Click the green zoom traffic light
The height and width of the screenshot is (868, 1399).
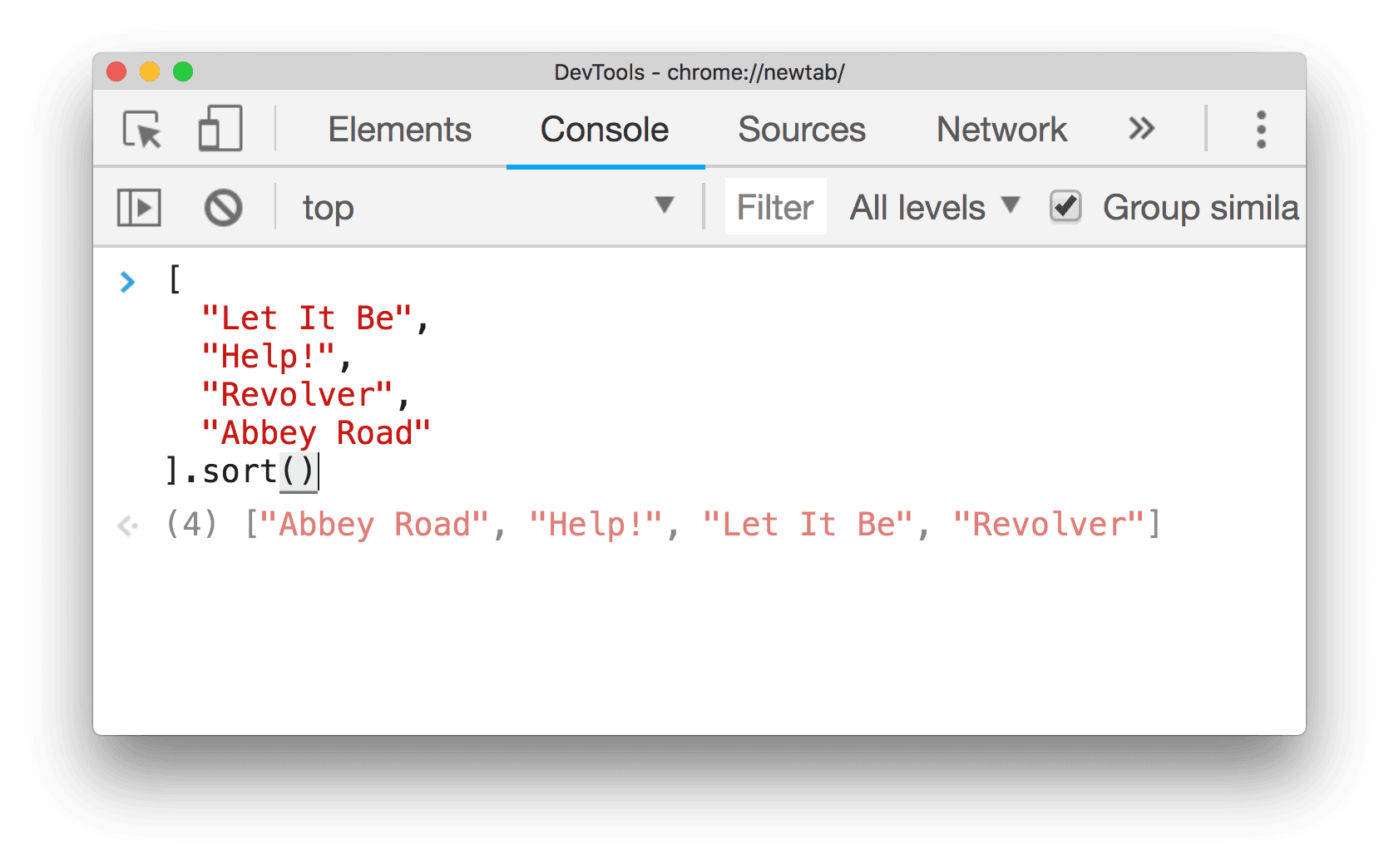coord(182,72)
